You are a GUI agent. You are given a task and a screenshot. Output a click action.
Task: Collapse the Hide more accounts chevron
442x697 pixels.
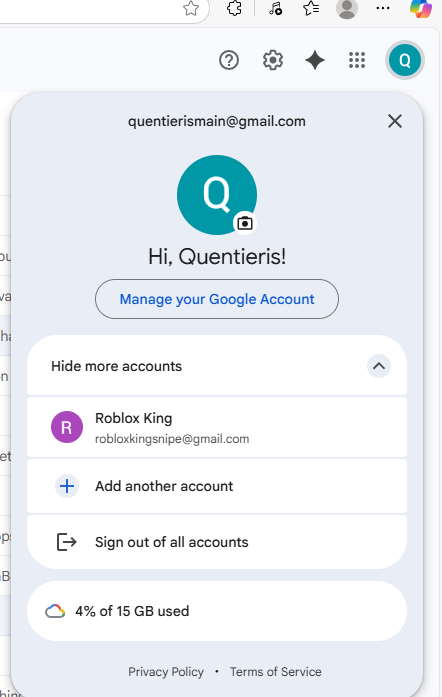pos(379,366)
